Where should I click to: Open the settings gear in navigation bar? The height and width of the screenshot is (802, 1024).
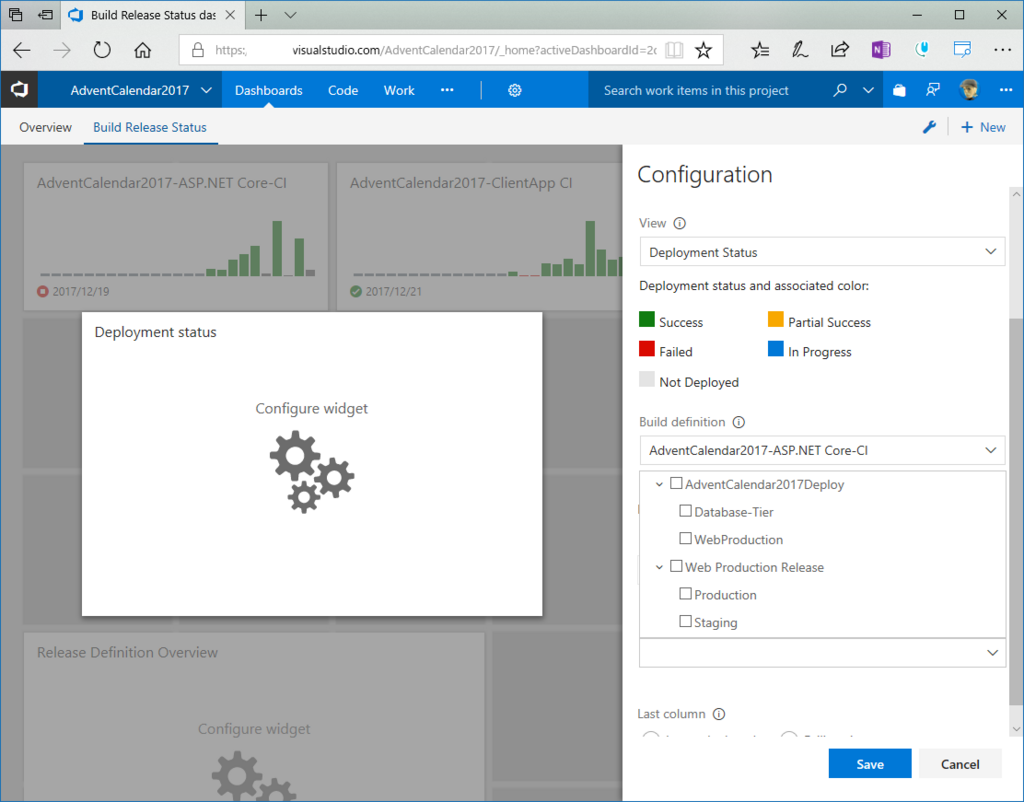(515, 90)
